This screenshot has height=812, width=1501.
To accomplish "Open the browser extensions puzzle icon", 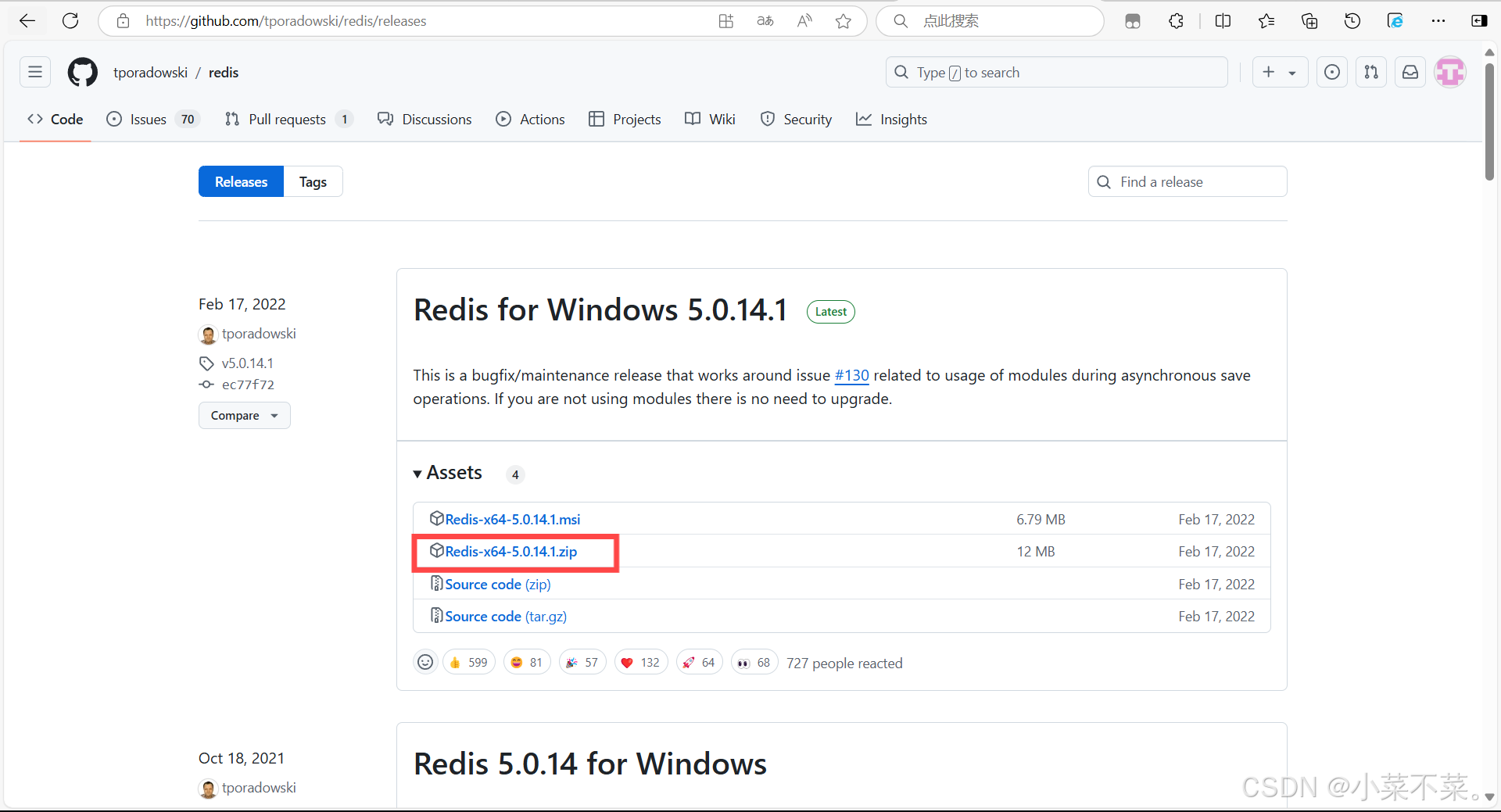I will click(x=1176, y=21).
